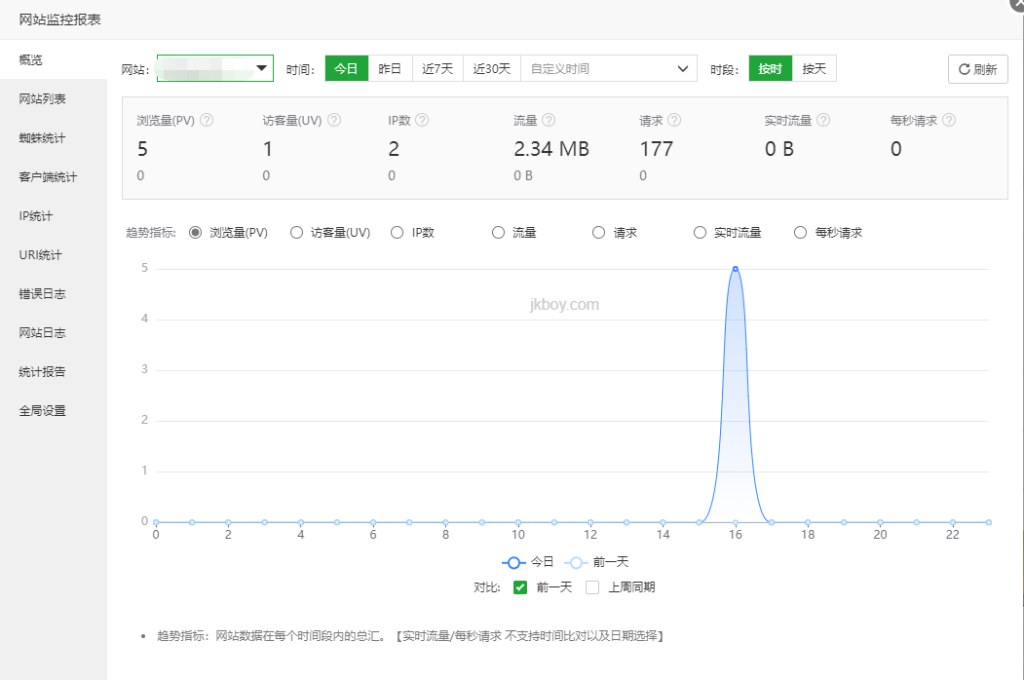This screenshot has height=680, width=1024.
Task: Uncheck the 前一天 comparison checkbox
Action: pyautogui.click(x=520, y=587)
